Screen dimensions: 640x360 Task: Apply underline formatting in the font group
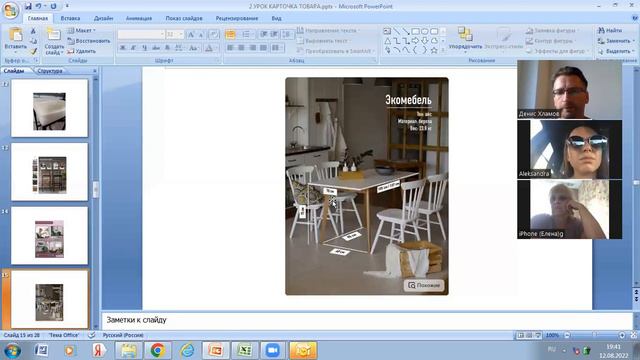pos(144,48)
